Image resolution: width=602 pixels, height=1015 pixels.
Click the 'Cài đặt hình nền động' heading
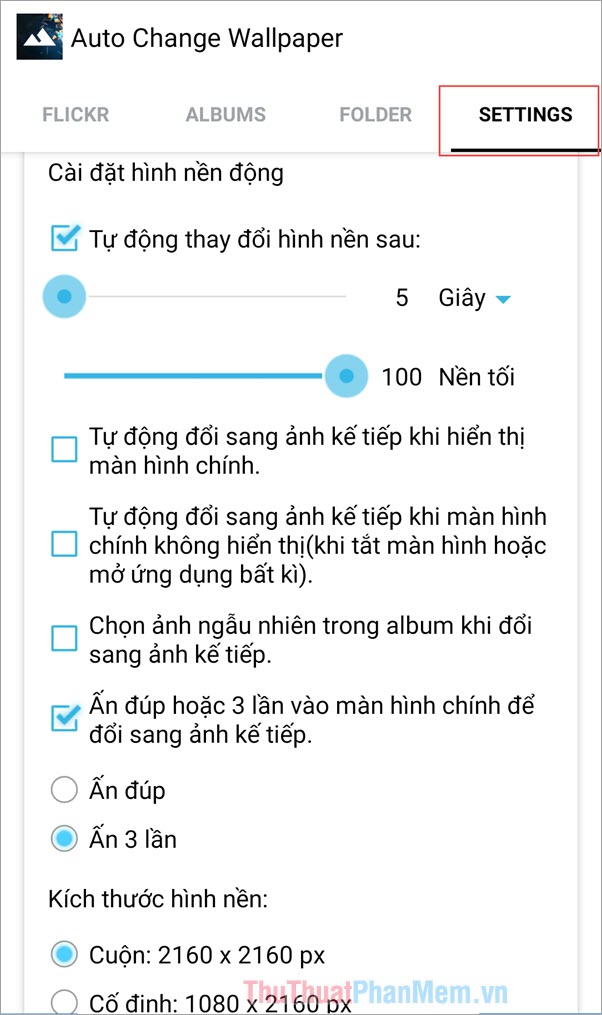point(166,173)
